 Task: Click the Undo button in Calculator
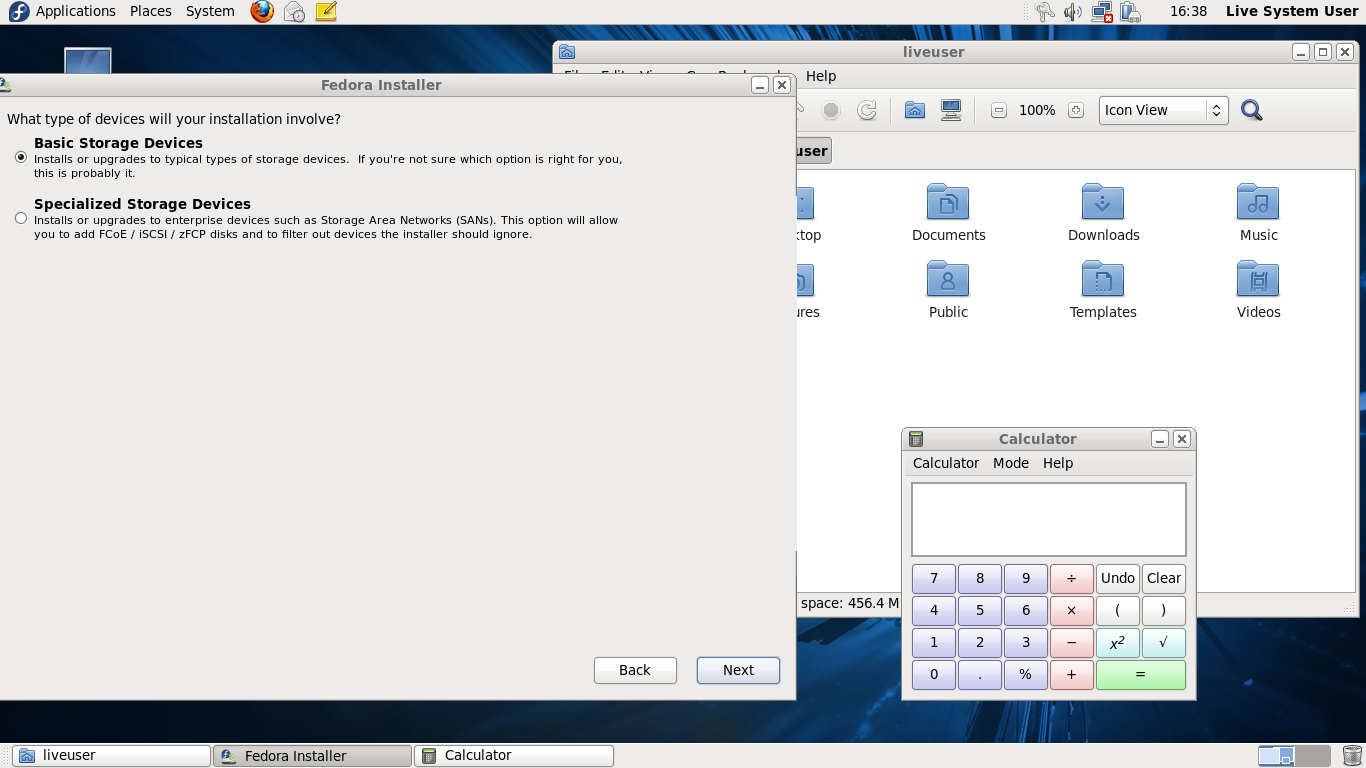[1118, 578]
